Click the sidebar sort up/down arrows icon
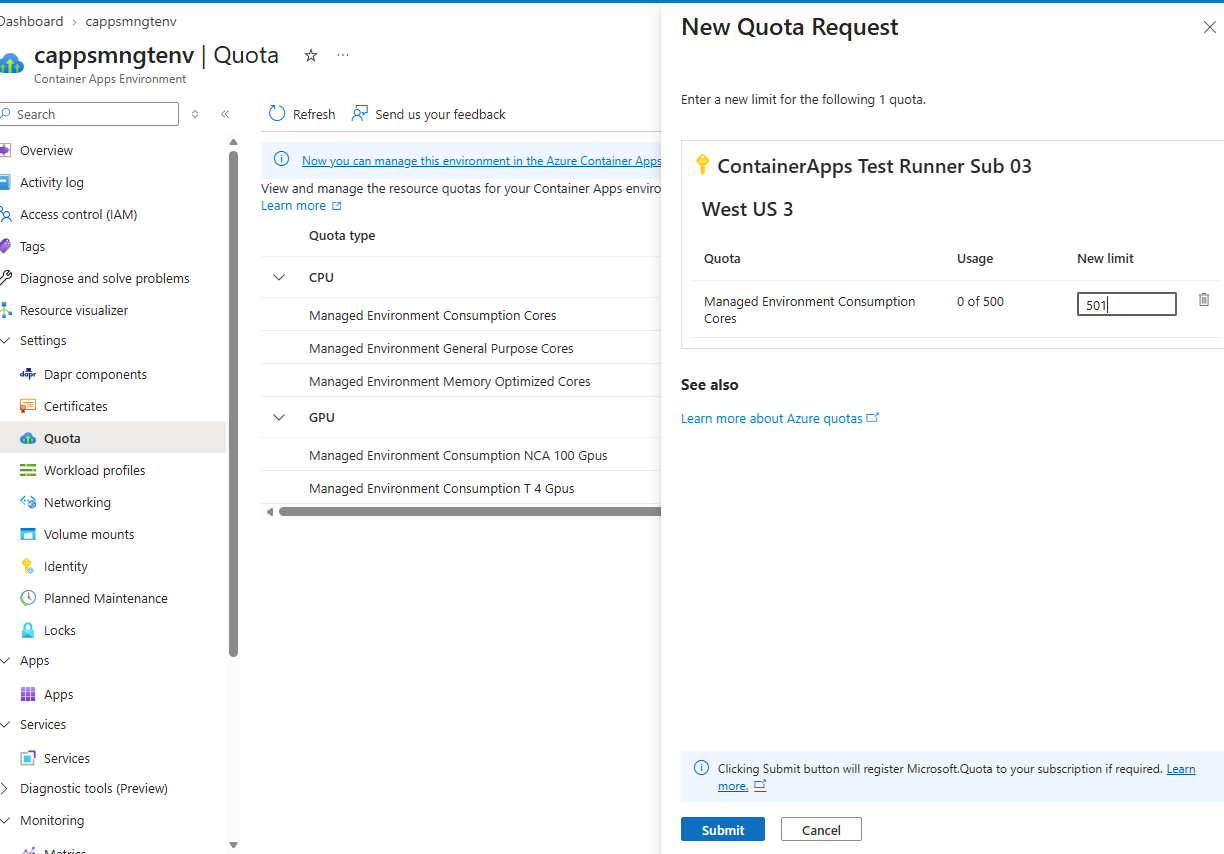Viewport: 1224px width, 854px height. pos(195,114)
